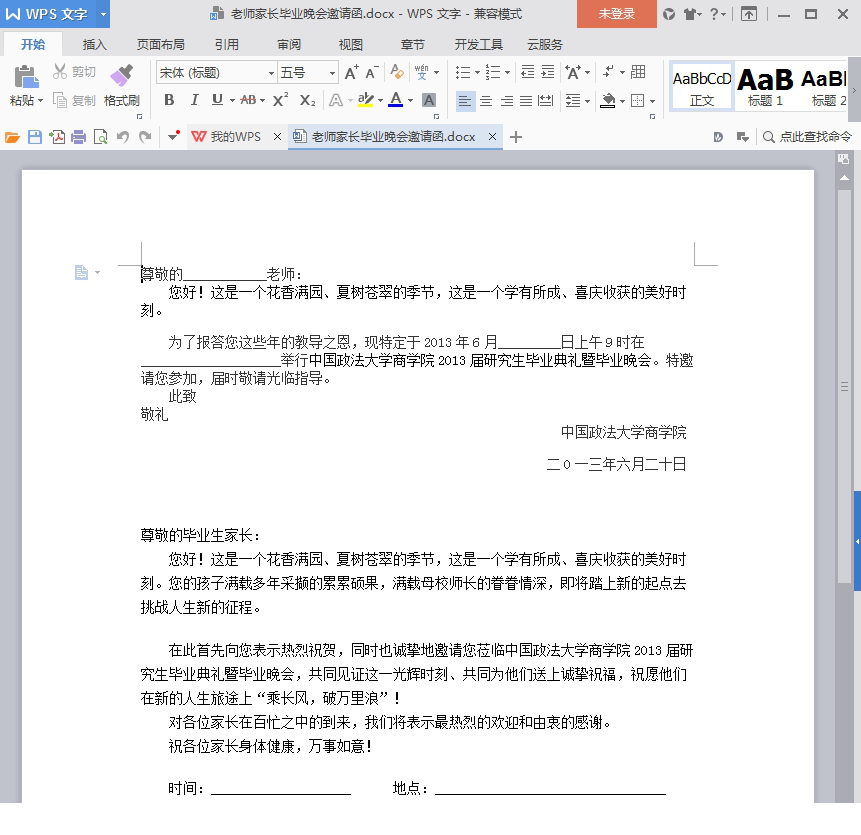Click the printer icon
861x835 pixels.
[x=79, y=137]
